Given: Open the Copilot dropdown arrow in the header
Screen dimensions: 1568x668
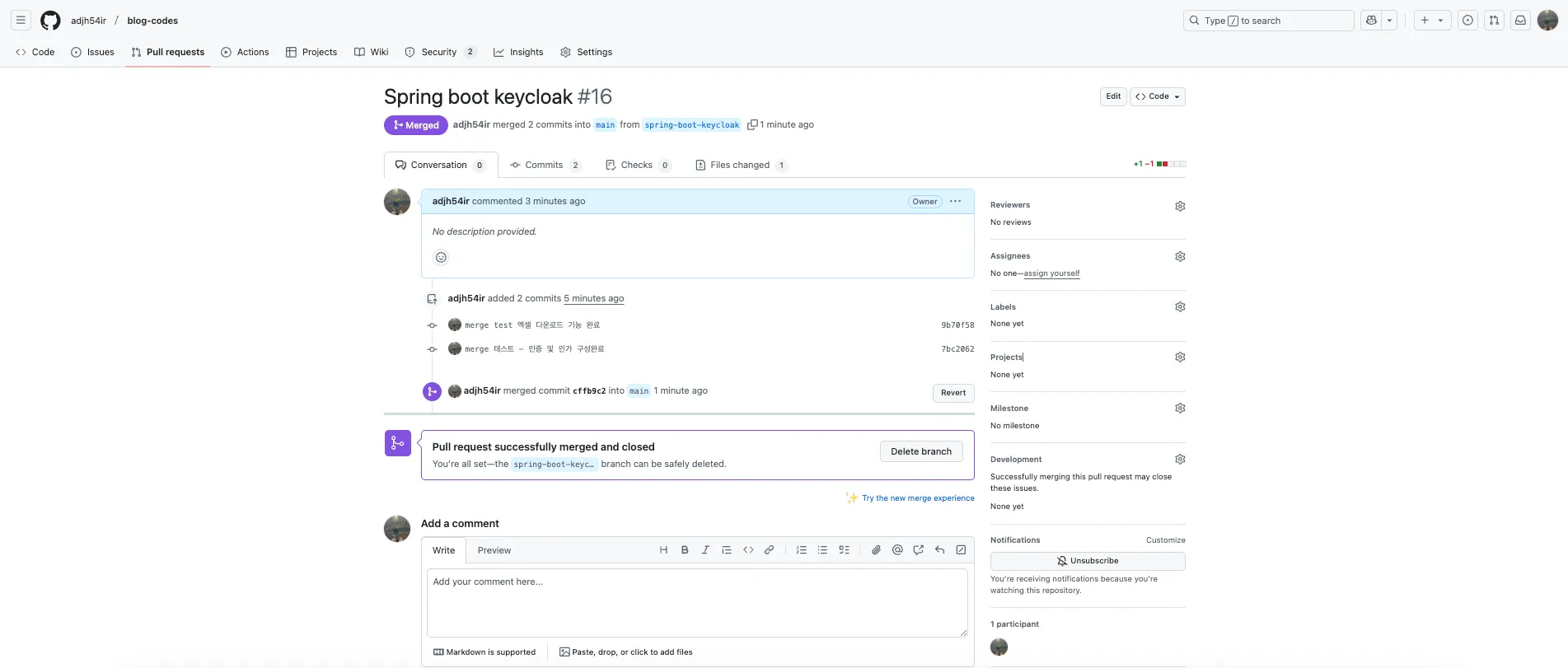Looking at the screenshot, I should 1389,21.
